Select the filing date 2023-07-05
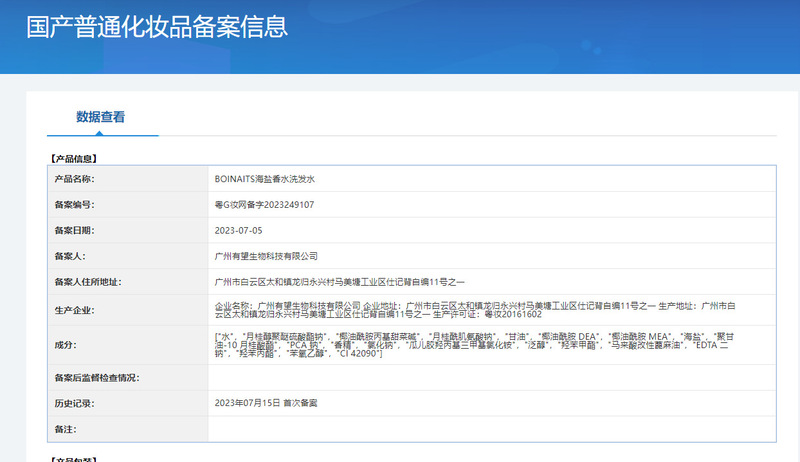The width and height of the screenshot is (800, 462). click(238, 230)
